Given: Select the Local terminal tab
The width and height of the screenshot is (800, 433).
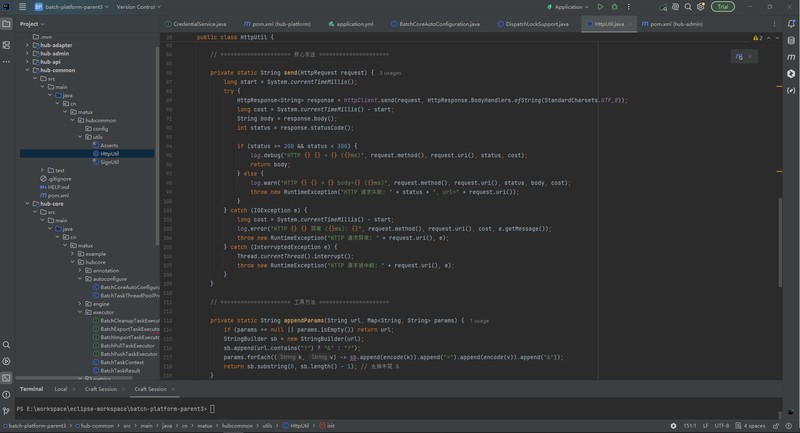Looking at the screenshot, I should point(61,389).
